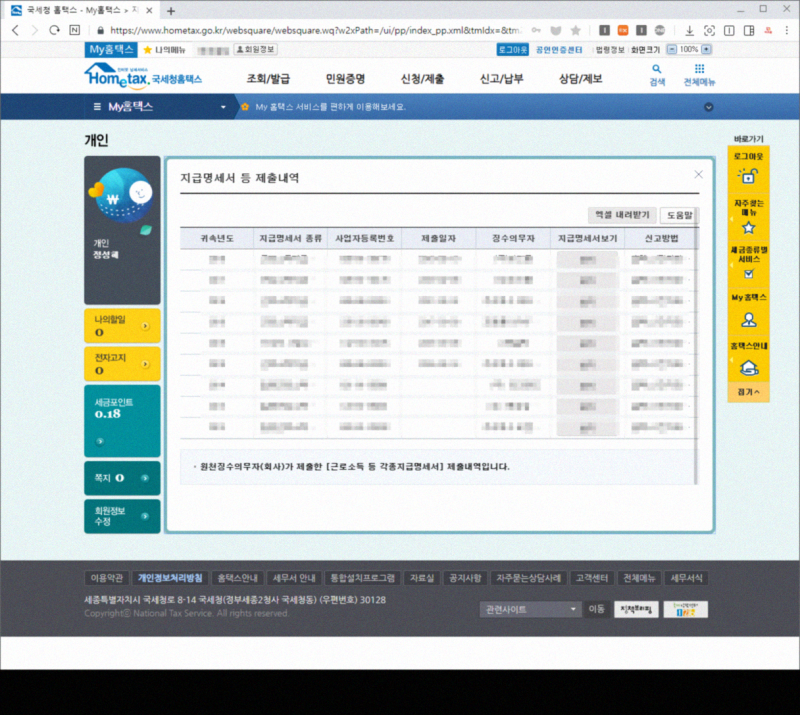Open the 신청/제출 menu

pos(422,79)
